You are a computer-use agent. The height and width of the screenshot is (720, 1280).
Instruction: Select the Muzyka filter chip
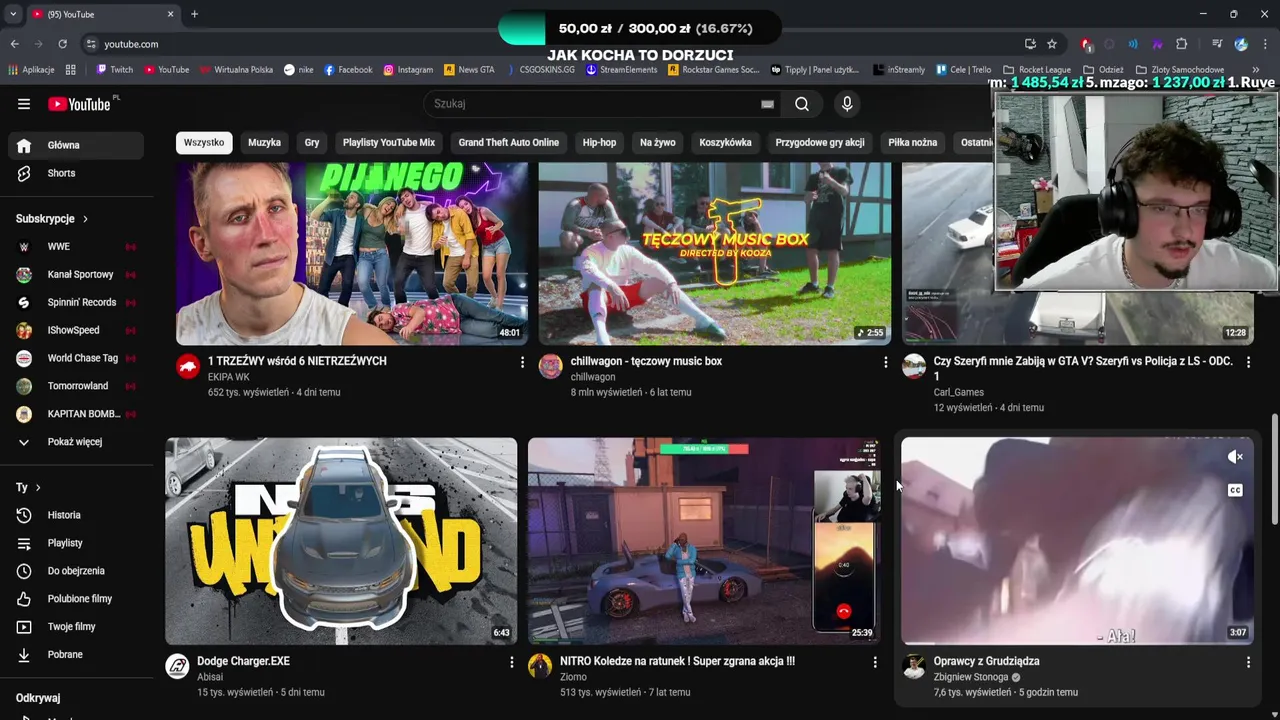coord(264,142)
